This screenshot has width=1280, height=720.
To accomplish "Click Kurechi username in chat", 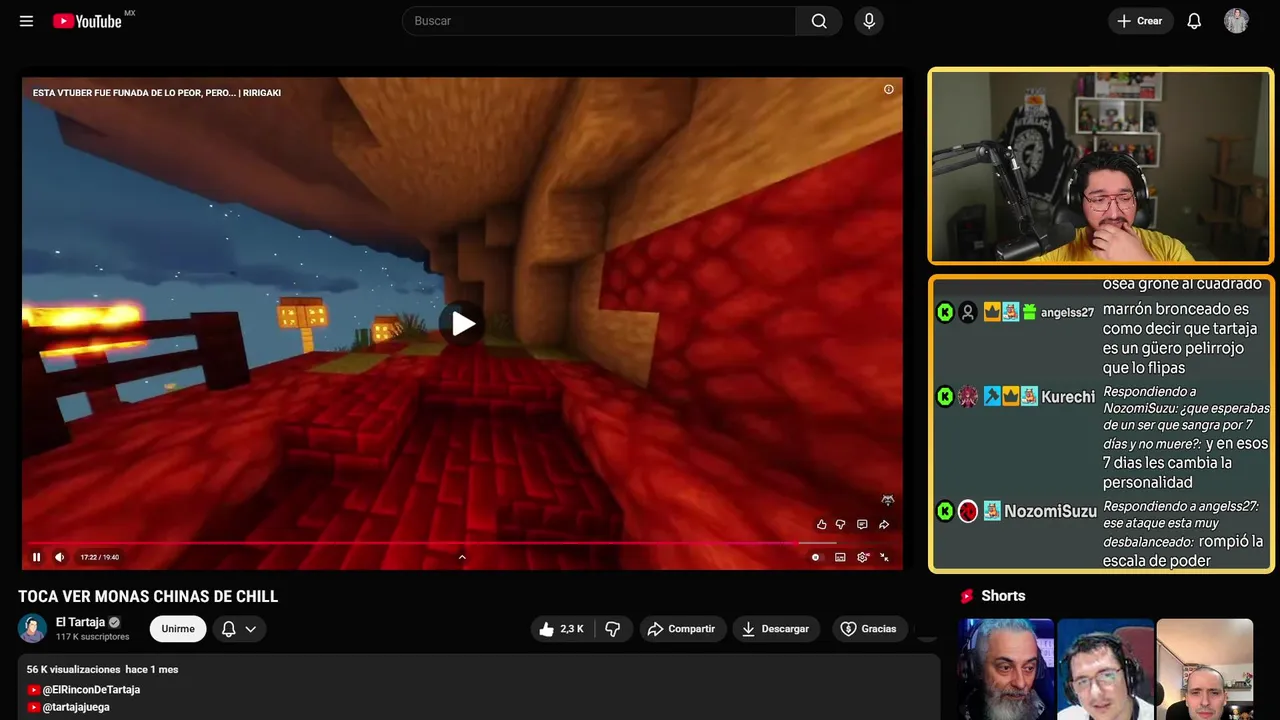I will pos(1068,397).
